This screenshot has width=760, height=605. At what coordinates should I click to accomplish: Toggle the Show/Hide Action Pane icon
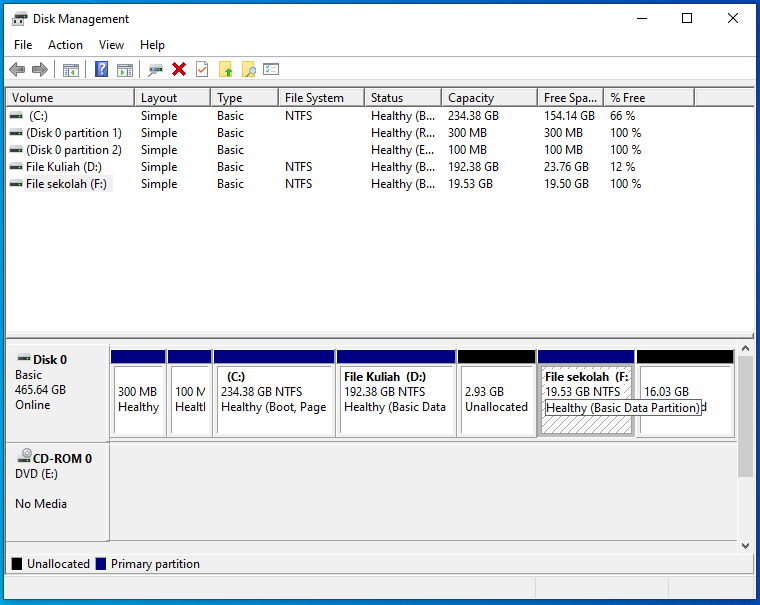pos(125,69)
